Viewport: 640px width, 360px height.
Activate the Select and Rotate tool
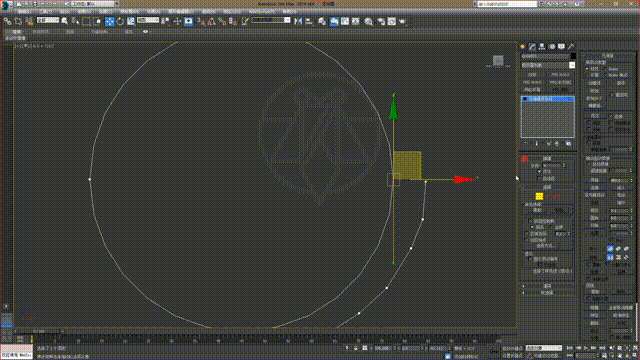[x=120, y=21]
